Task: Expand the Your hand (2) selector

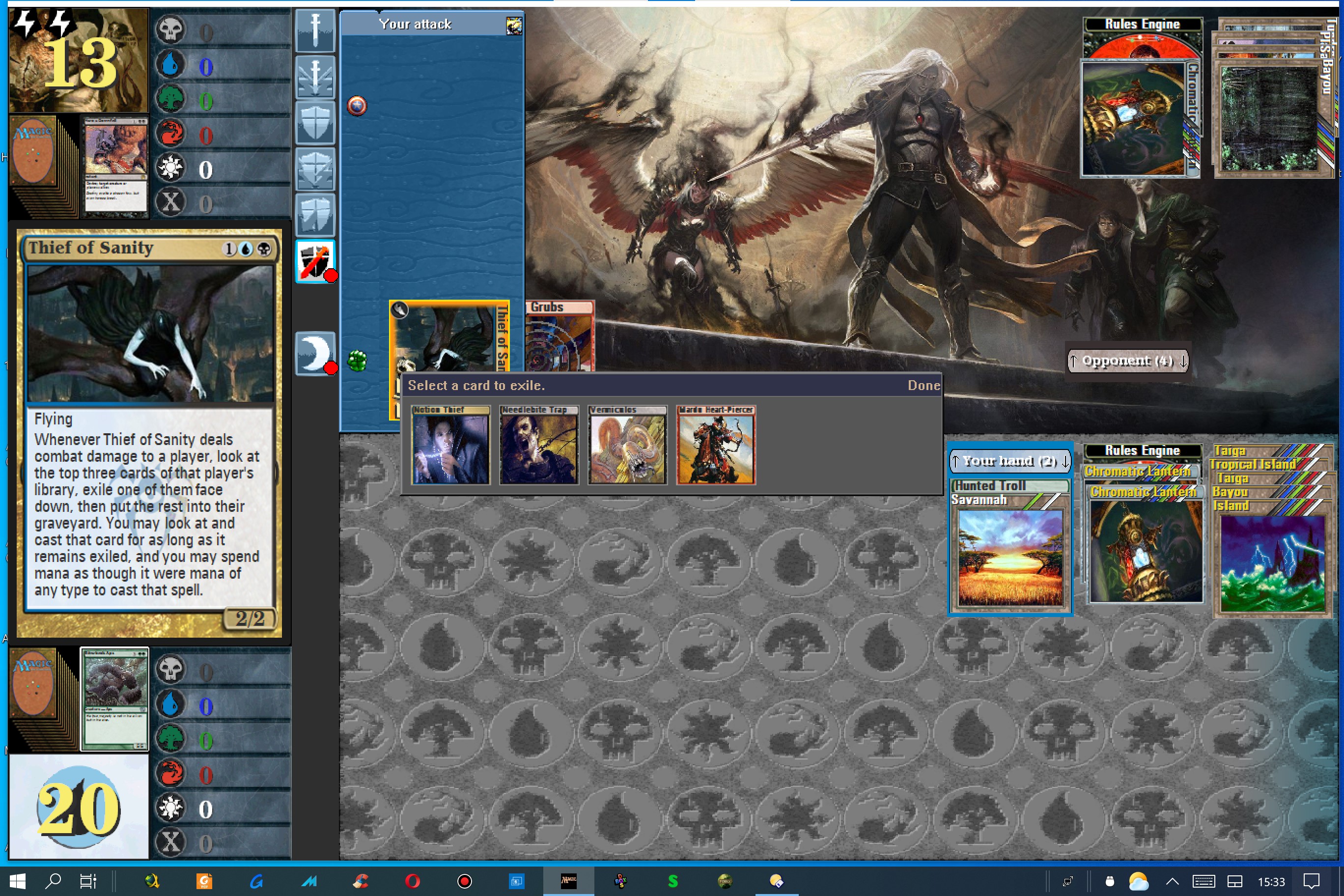Action: (x=1009, y=461)
